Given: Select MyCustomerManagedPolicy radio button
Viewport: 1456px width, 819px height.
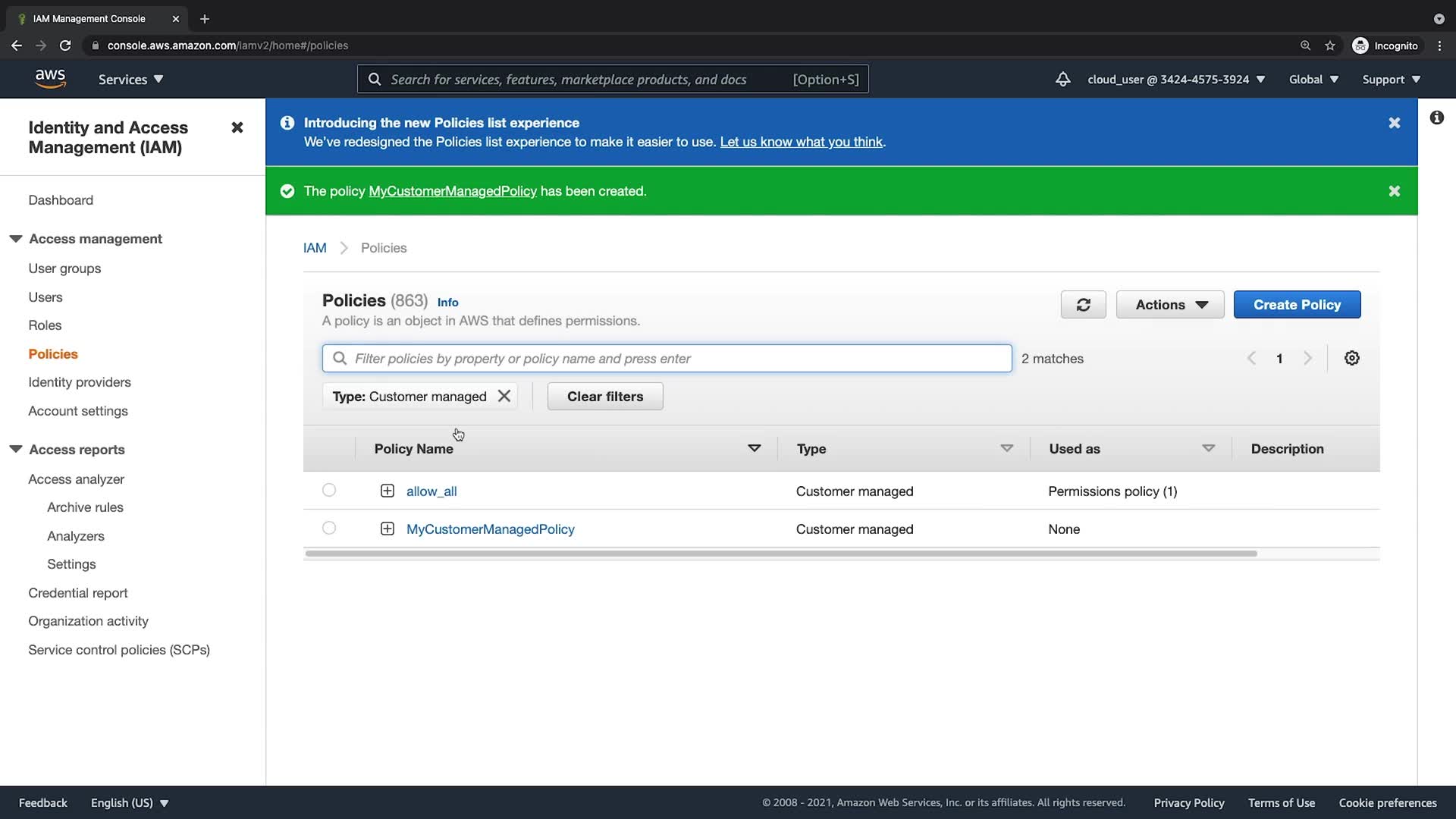Looking at the screenshot, I should coord(328,528).
